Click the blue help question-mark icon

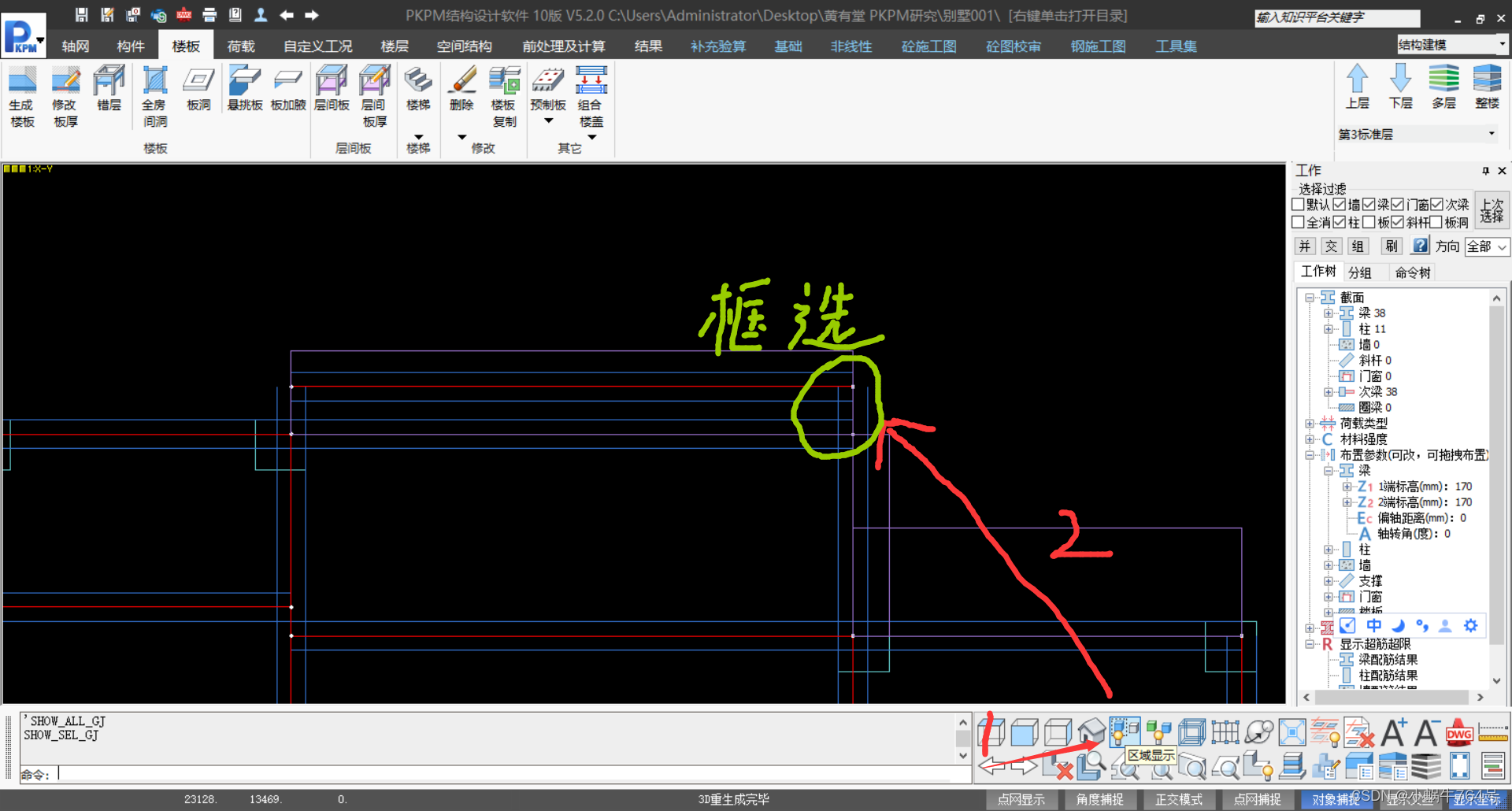tap(1420, 246)
